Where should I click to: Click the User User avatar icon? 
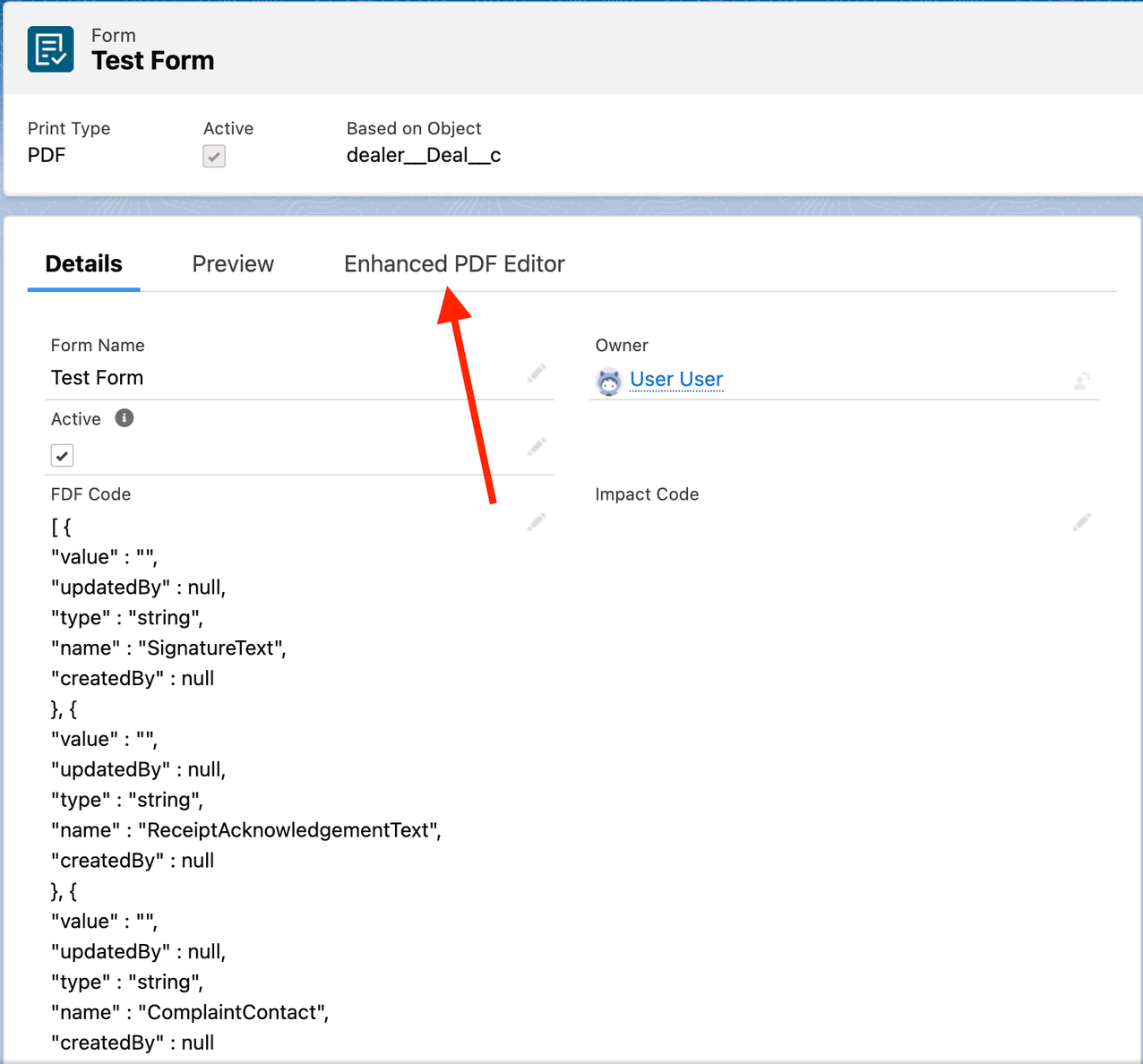click(x=609, y=382)
